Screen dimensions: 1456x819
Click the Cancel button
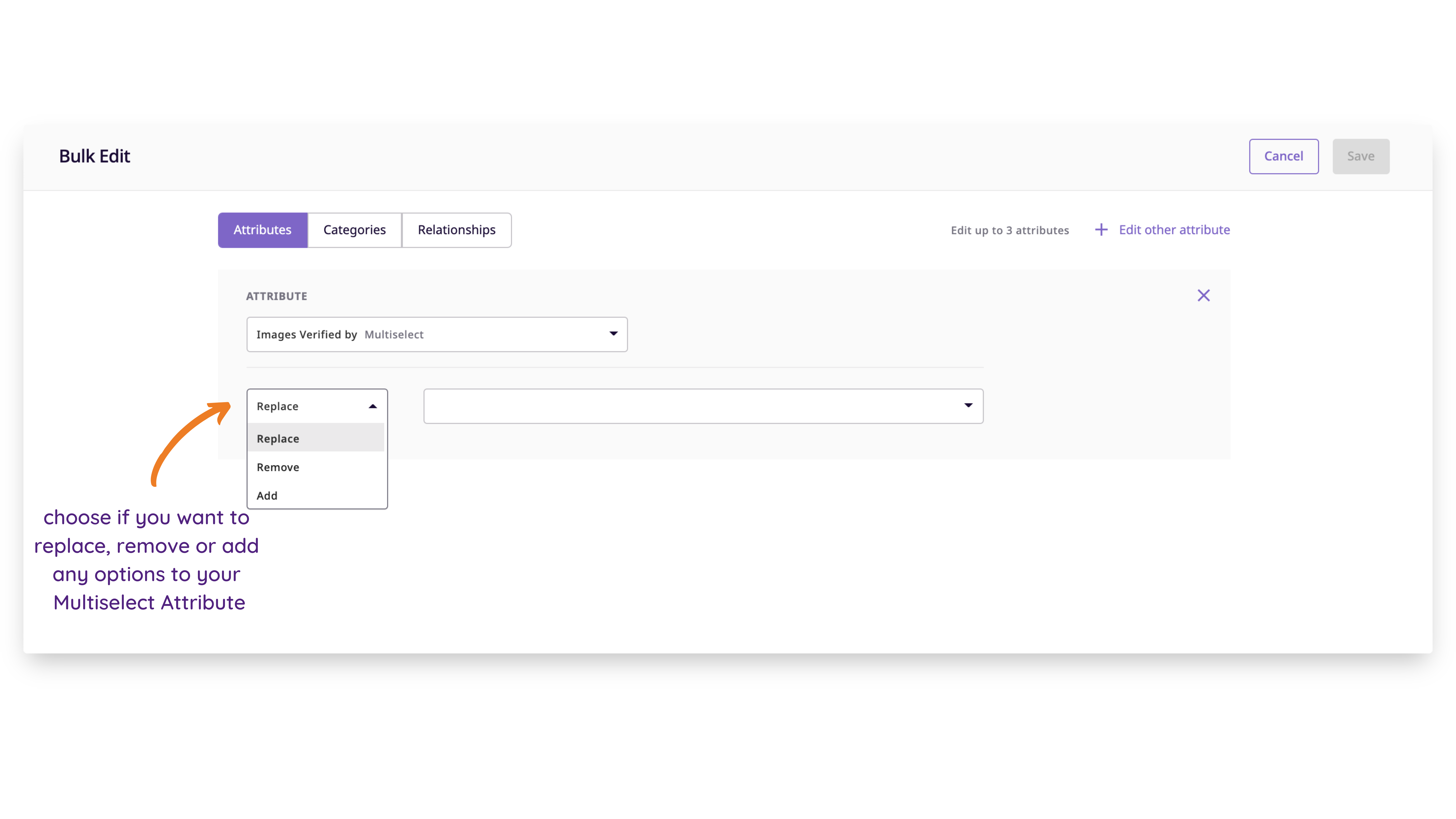pyautogui.click(x=1283, y=156)
